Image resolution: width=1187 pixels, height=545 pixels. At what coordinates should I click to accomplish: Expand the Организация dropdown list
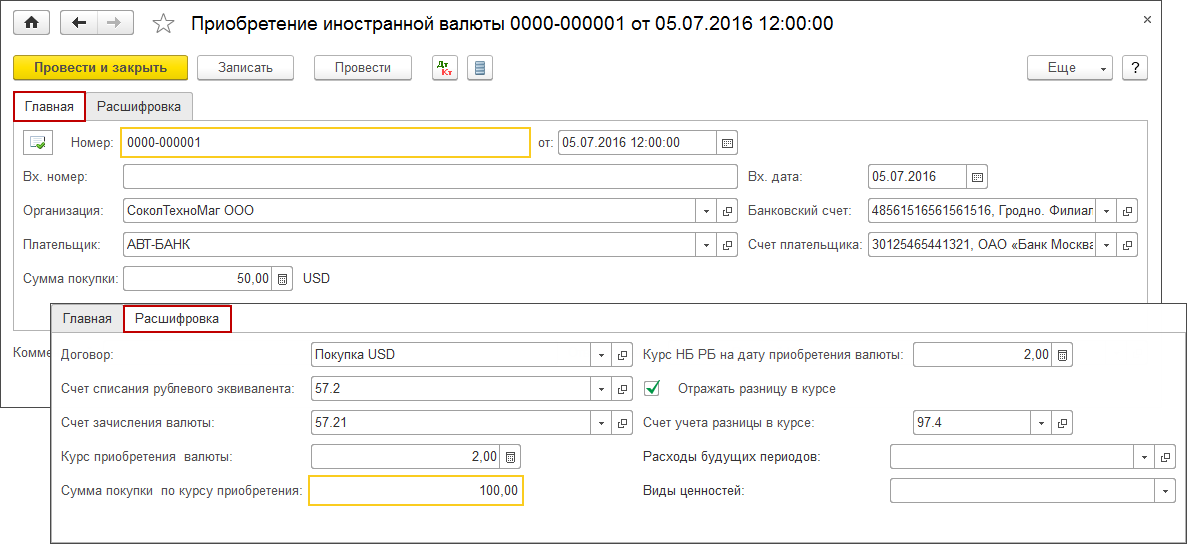click(705, 211)
